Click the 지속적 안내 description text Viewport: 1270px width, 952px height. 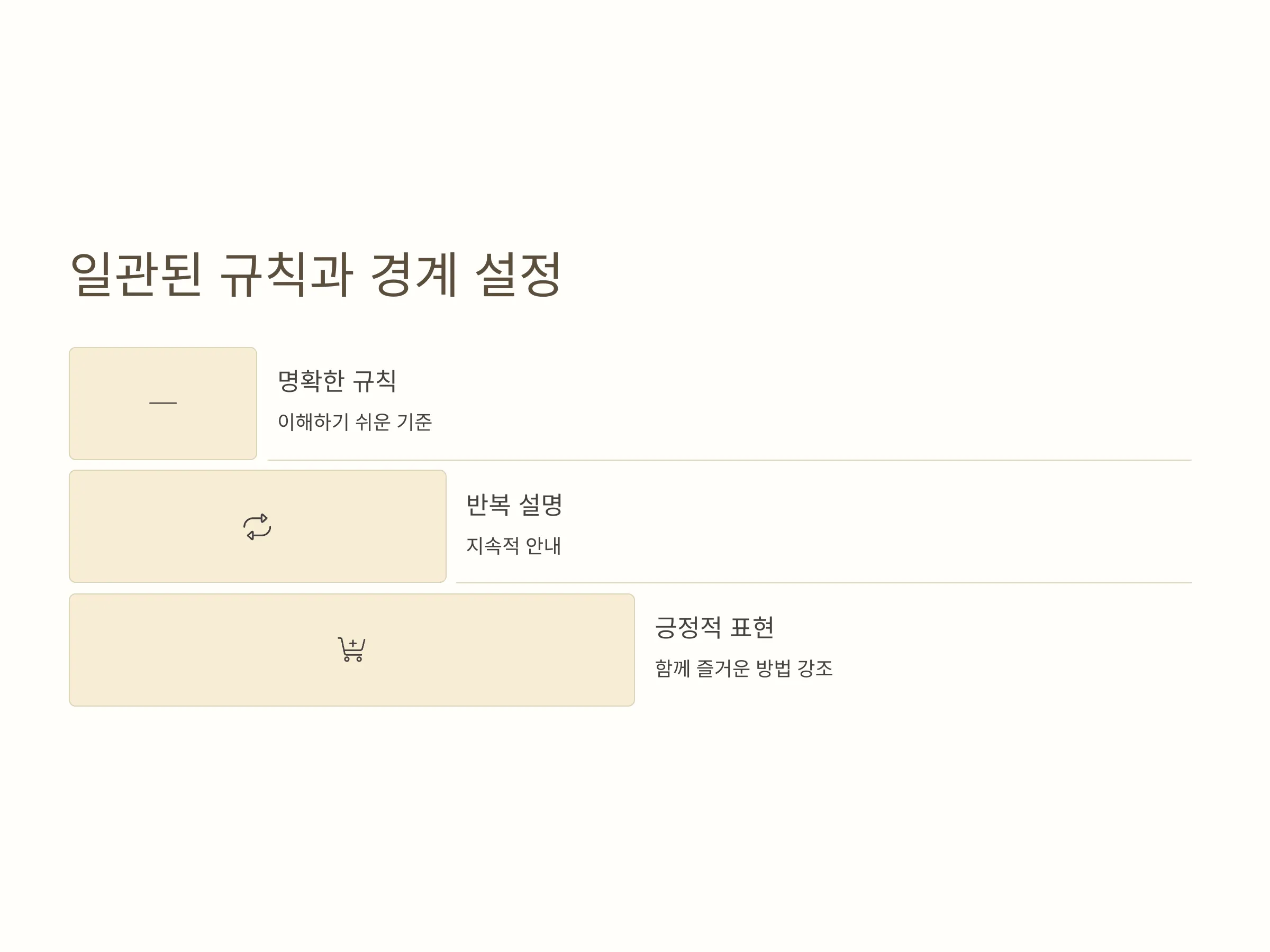click(x=513, y=545)
